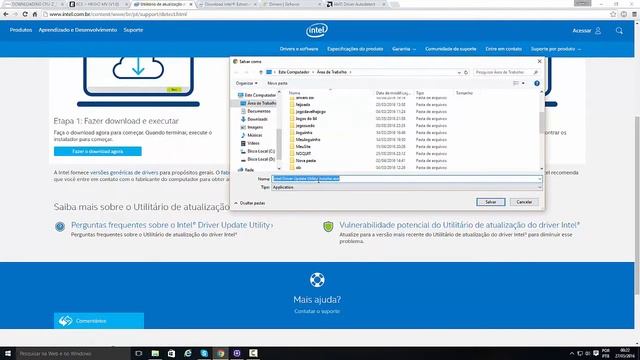Expand the address bar path dropdown
The image size is (640, 360).
[459, 72]
